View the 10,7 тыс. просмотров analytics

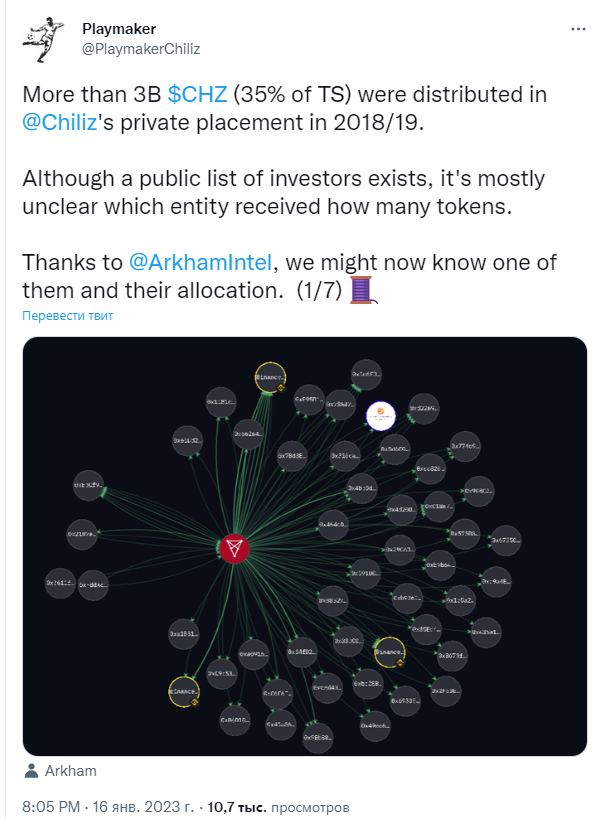point(278,807)
